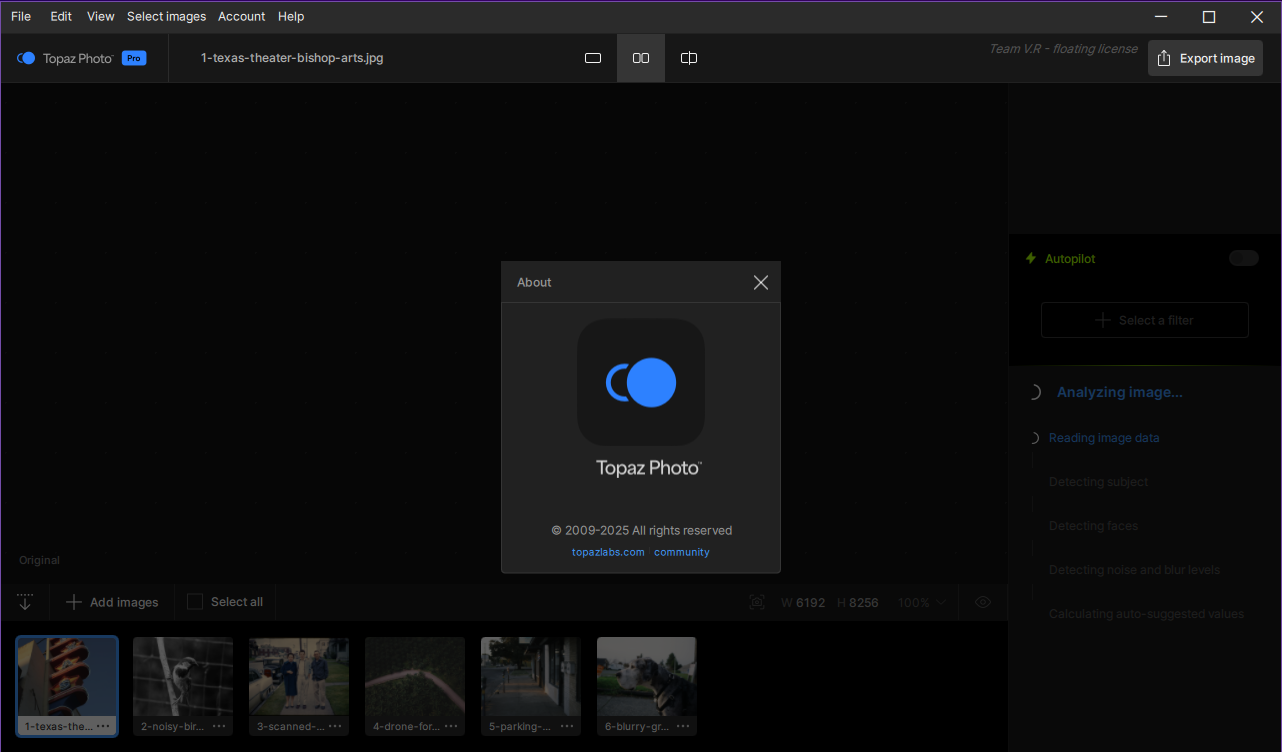Open options menu for 2-noisy-bird thumbnail
The width and height of the screenshot is (1282, 752).
pyautogui.click(x=219, y=726)
